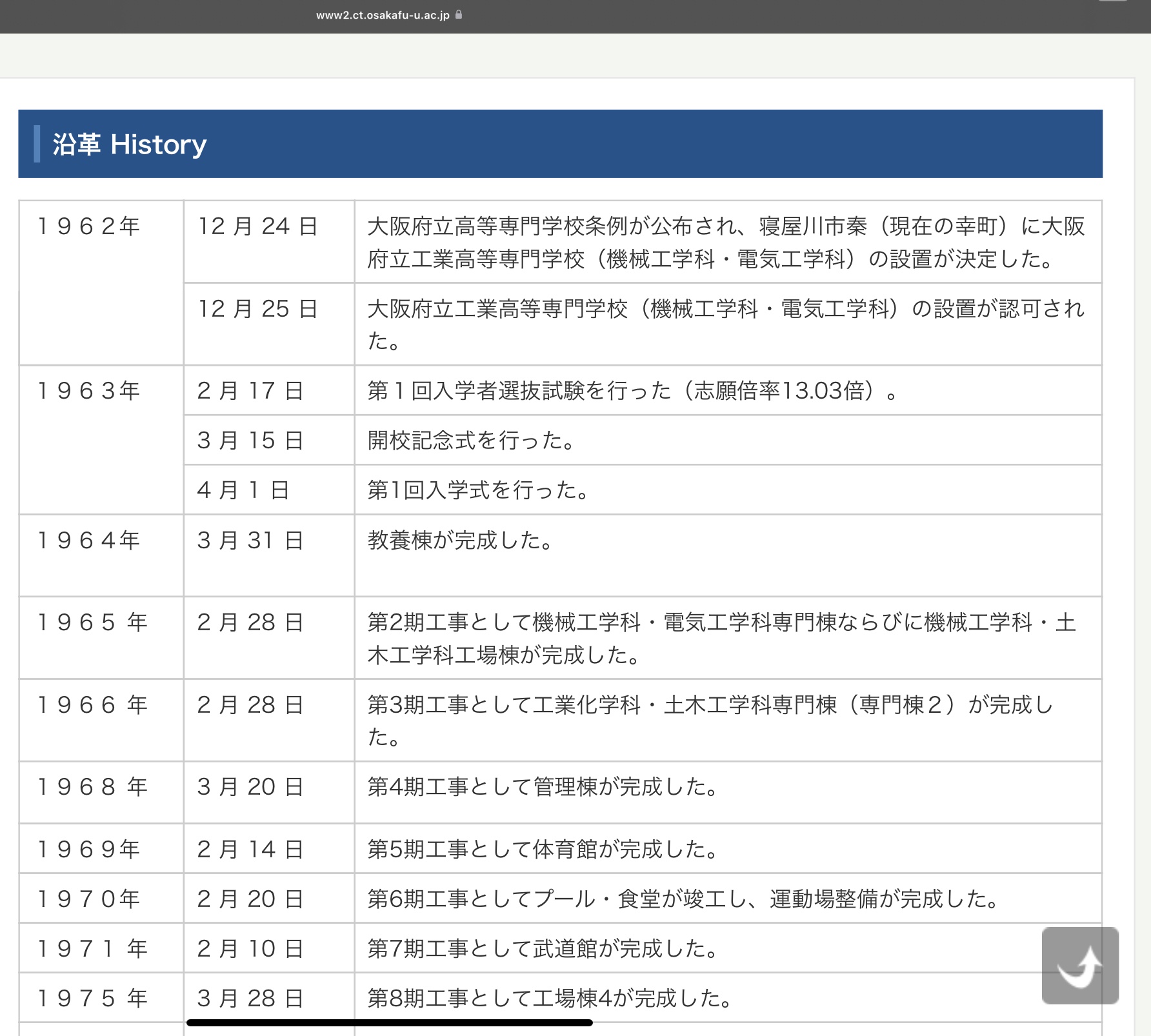Select the 2月28日 cell in 1966 row
The height and width of the screenshot is (1036, 1151).
pos(269,720)
